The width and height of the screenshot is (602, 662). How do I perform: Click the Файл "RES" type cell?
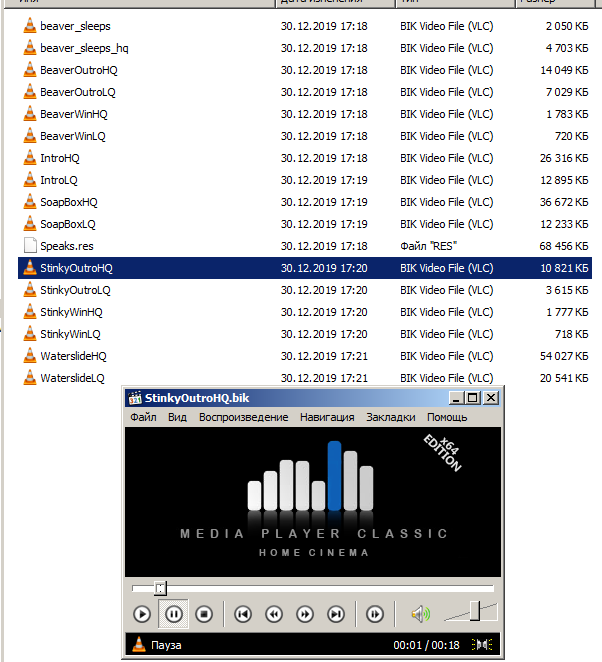click(428, 246)
